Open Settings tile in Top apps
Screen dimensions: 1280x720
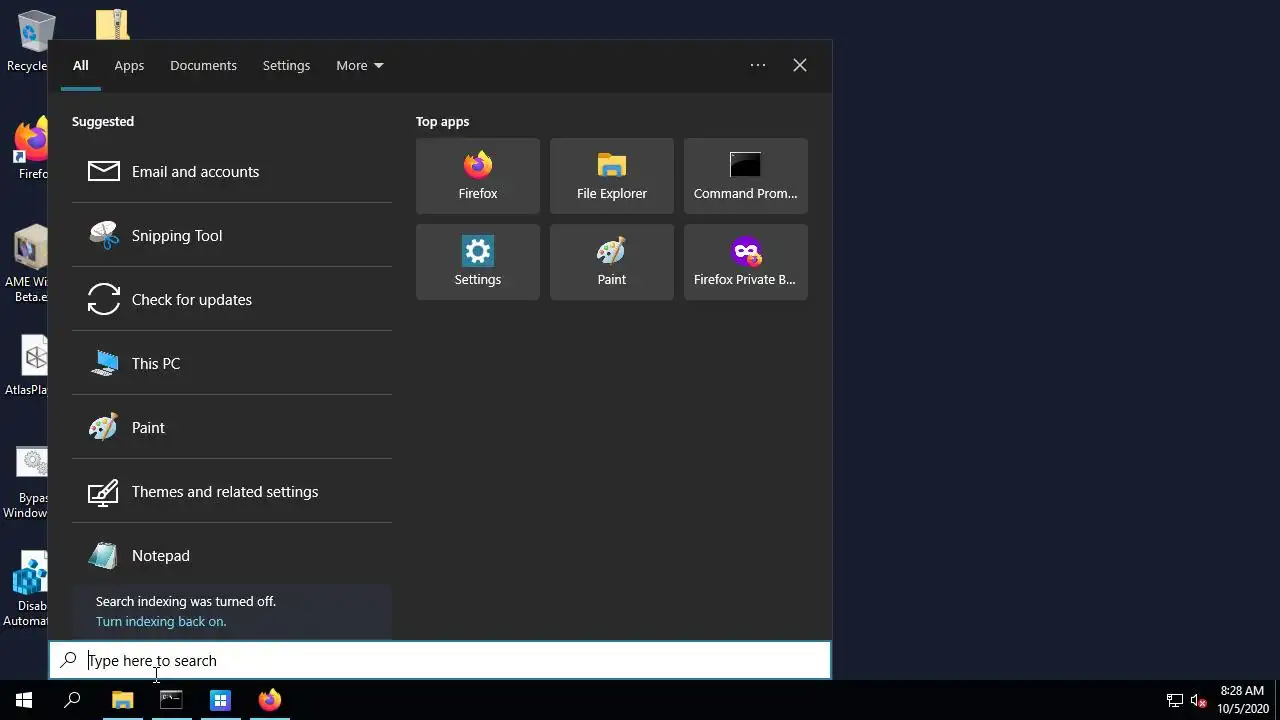[x=478, y=262]
